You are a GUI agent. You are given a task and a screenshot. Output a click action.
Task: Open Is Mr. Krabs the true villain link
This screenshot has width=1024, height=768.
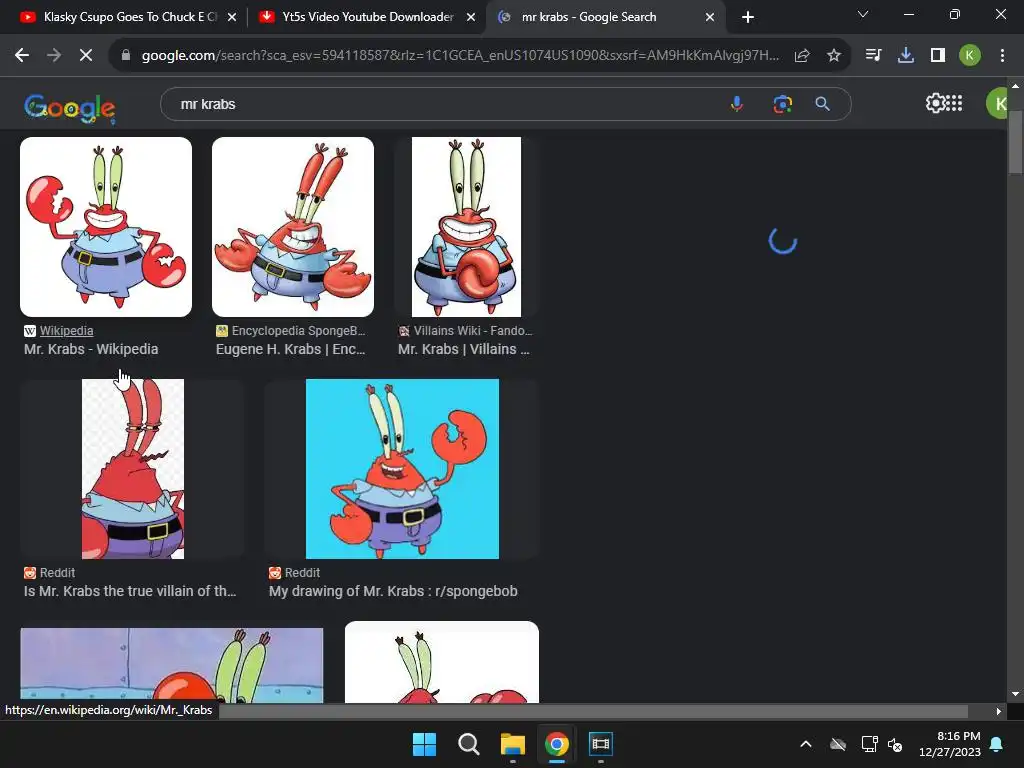[x=130, y=591]
